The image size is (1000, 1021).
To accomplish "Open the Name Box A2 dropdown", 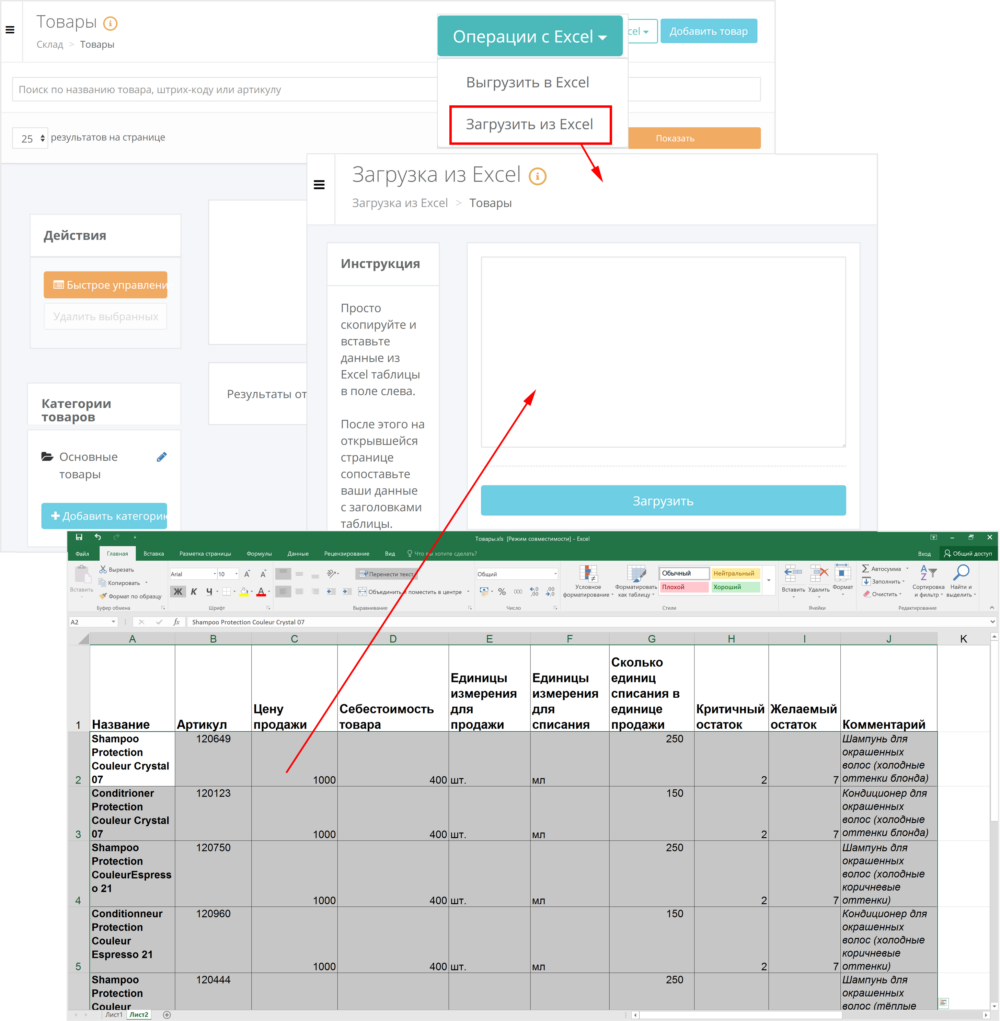I will pos(113,622).
